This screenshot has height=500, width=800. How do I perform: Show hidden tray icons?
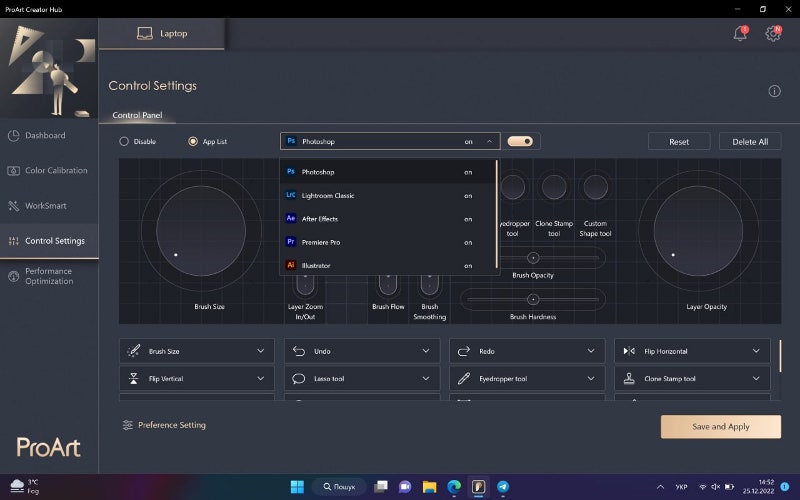(660, 487)
